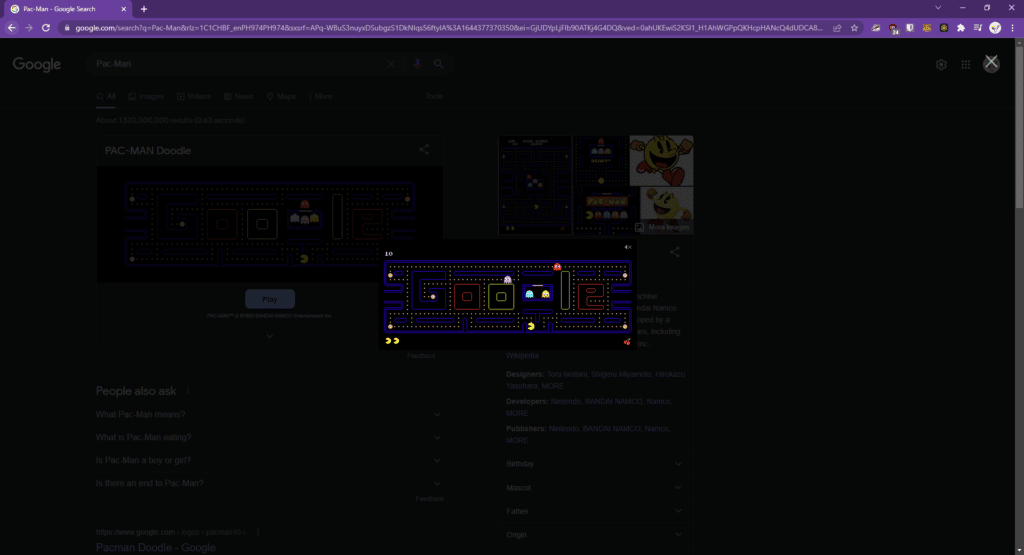Click Feedback under People also ask
Screen dimensions: 1024x555
pyautogui.click(x=429, y=499)
